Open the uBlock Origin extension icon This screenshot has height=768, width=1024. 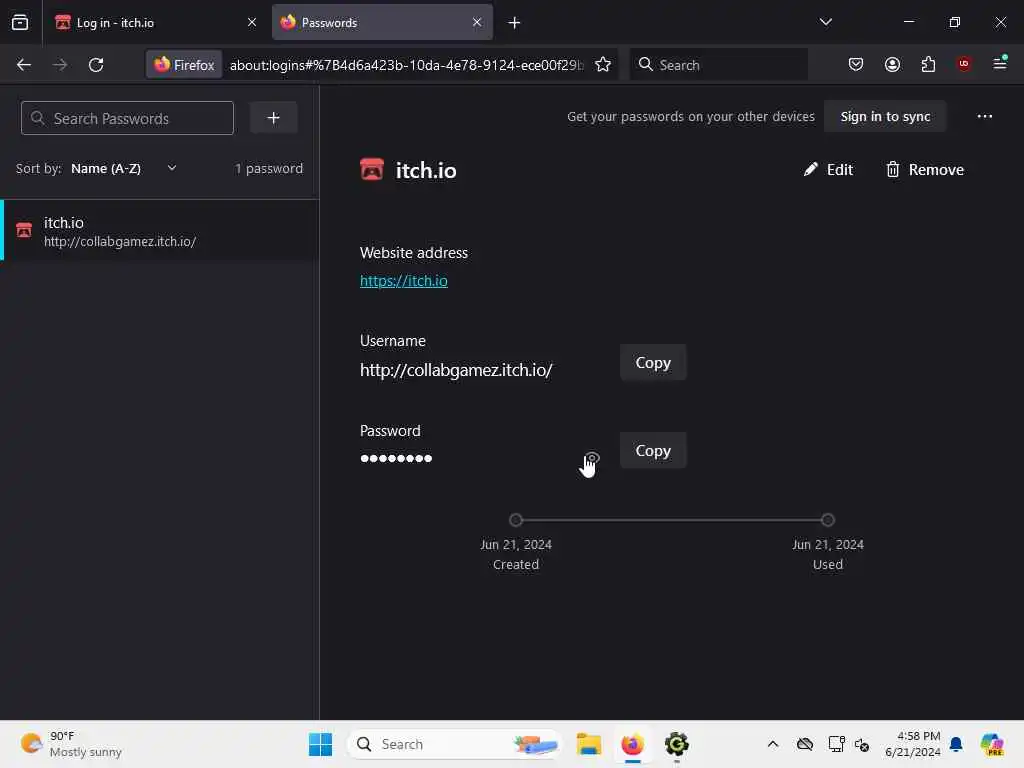964,64
